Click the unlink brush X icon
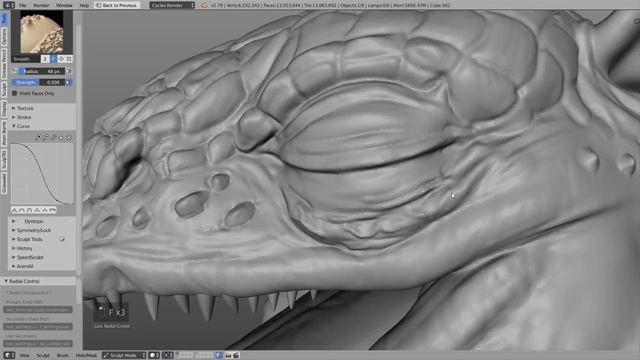640x360 pixels. 69,59
